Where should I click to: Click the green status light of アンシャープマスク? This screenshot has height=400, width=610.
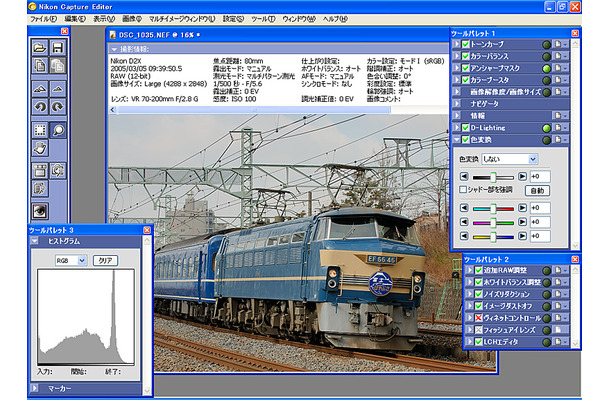[x=547, y=68]
